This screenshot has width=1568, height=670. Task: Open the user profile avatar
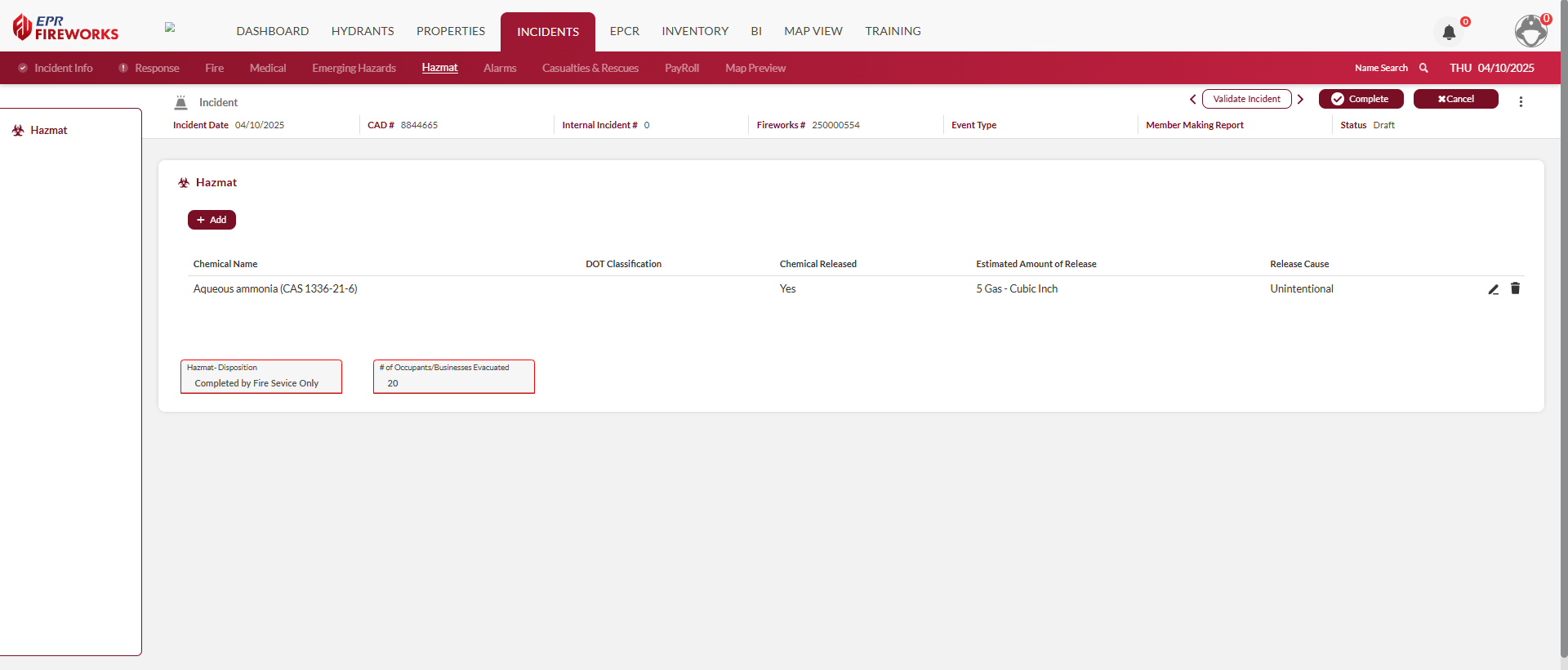click(1530, 31)
